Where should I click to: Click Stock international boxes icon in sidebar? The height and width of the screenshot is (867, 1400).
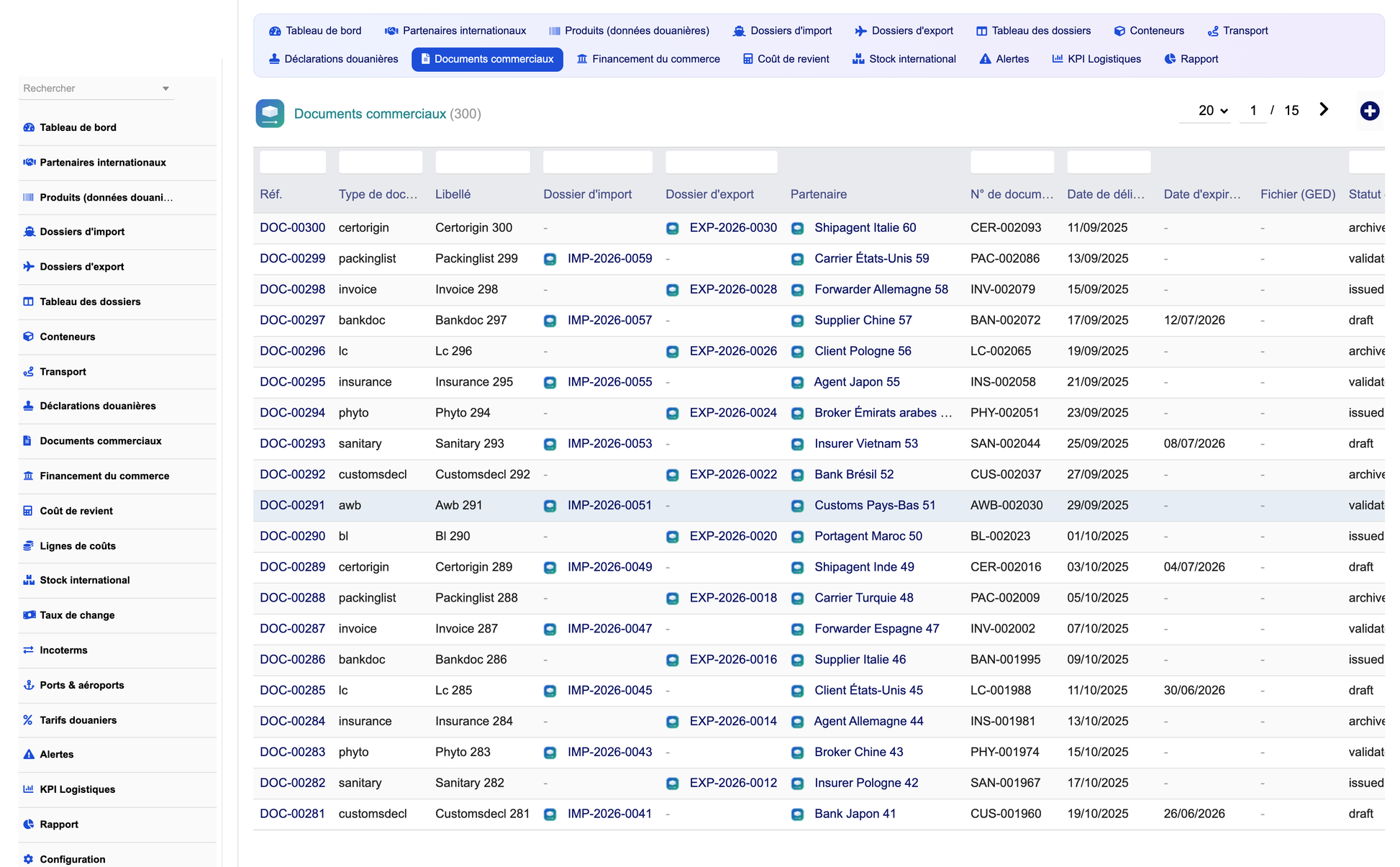pos(29,580)
